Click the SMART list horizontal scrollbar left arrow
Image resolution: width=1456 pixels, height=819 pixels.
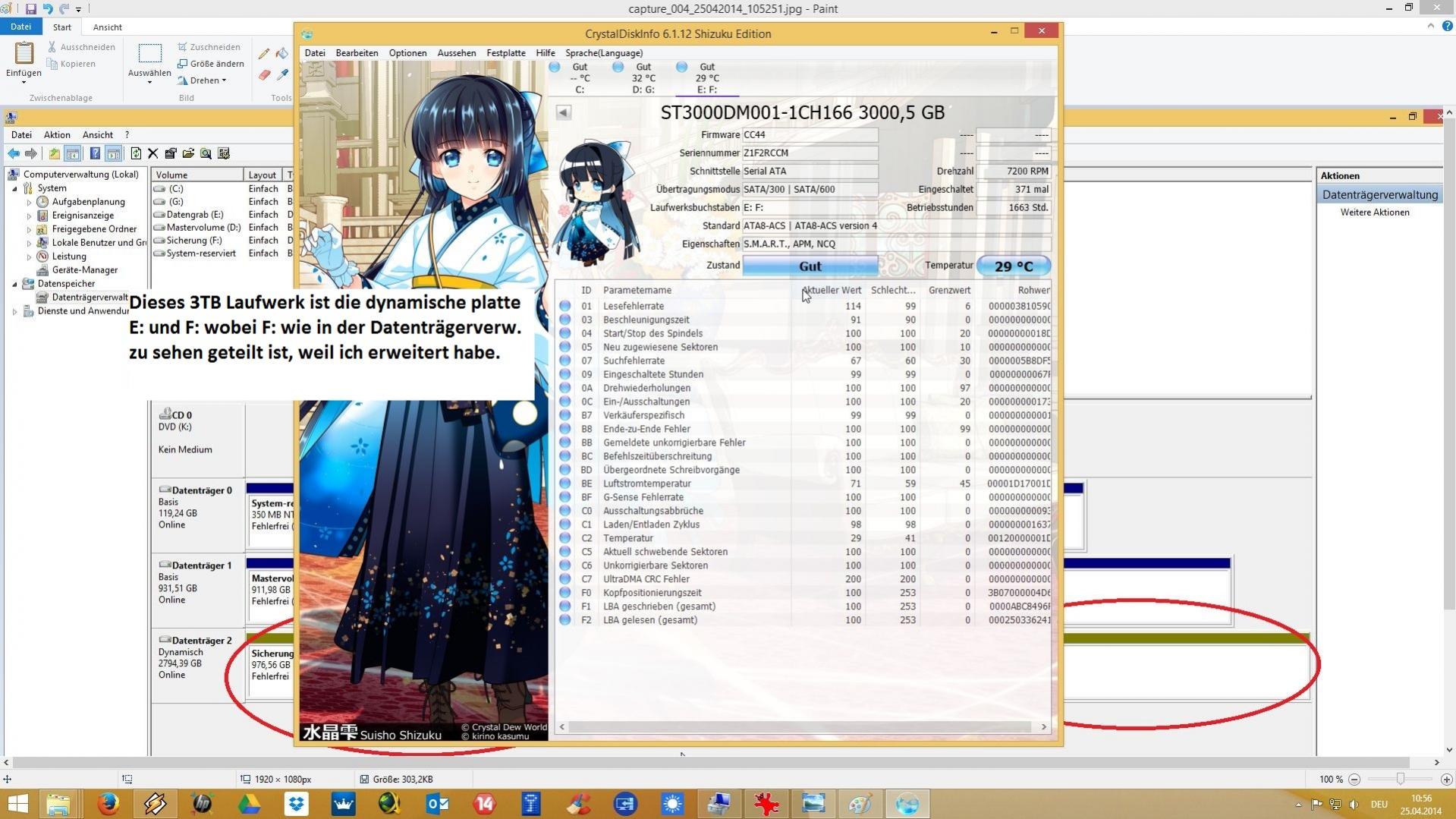click(x=562, y=727)
